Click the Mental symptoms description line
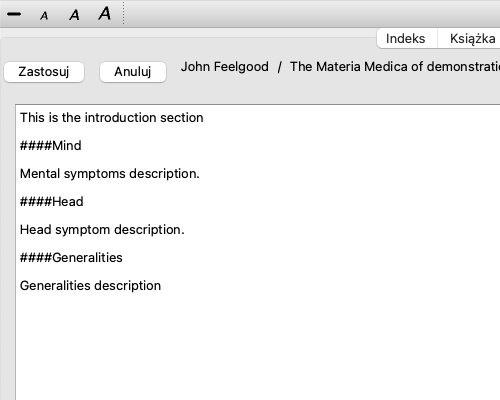This screenshot has height=400, width=500. tap(110, 174)
